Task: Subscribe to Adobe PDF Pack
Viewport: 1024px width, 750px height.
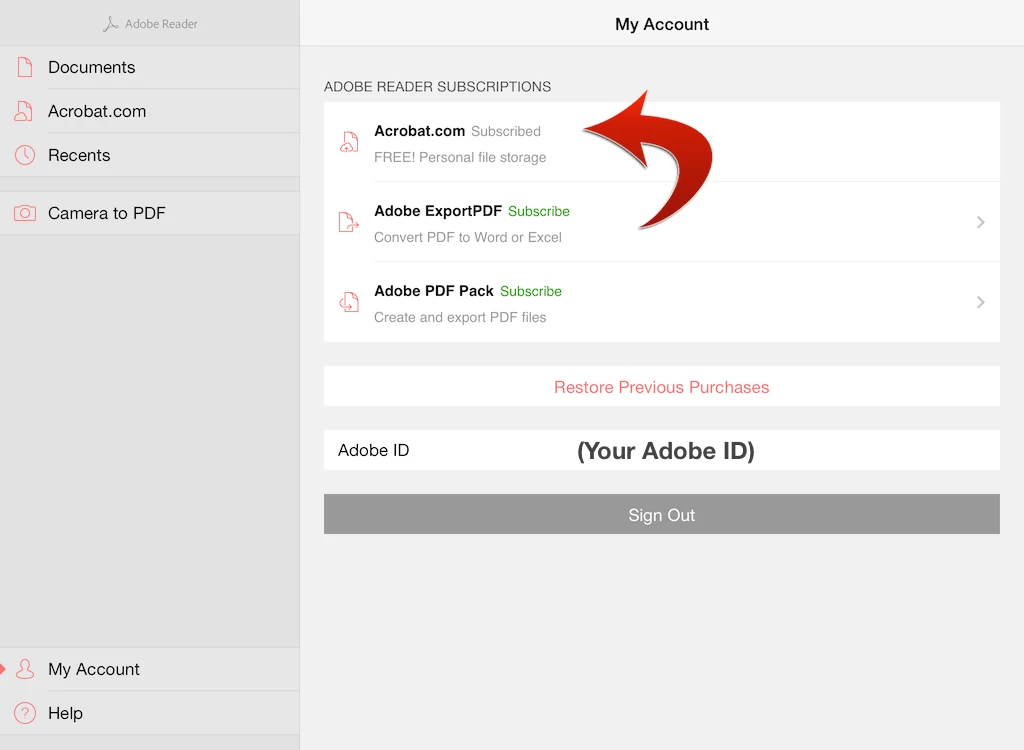Action: point(531,291)
